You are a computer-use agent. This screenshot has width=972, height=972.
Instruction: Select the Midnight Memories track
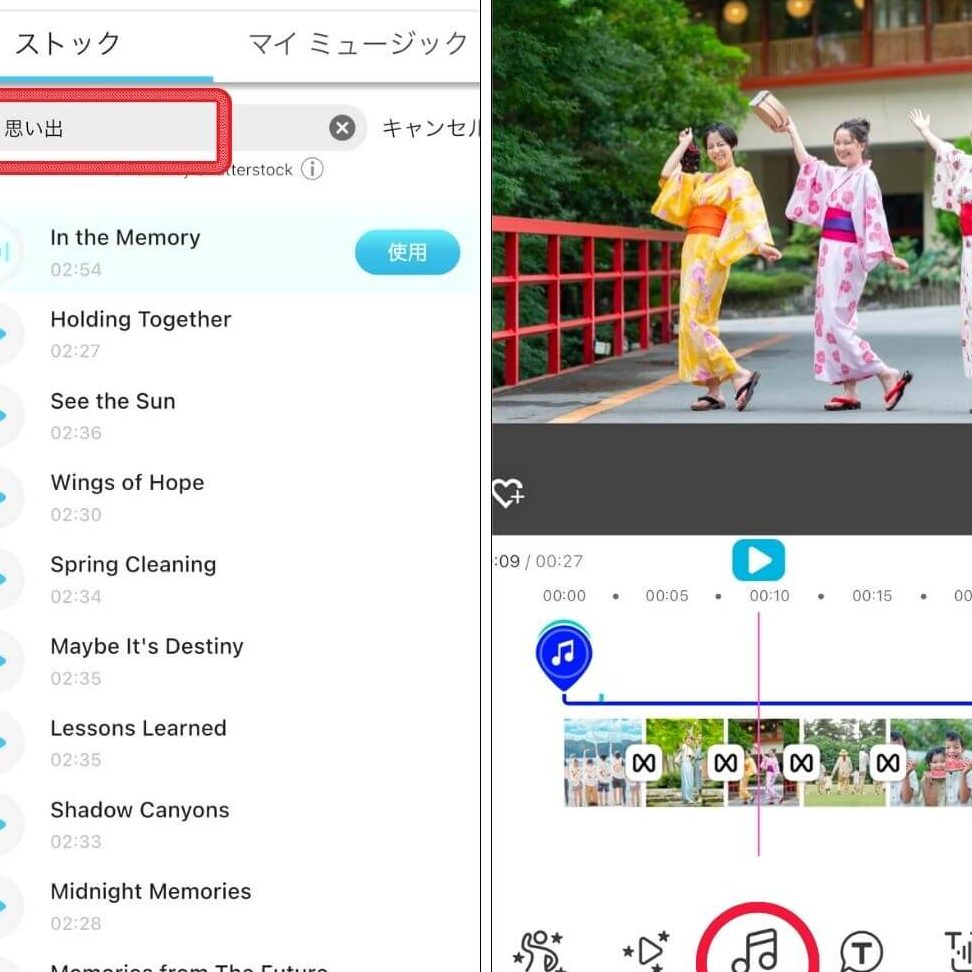pos(239,907)
